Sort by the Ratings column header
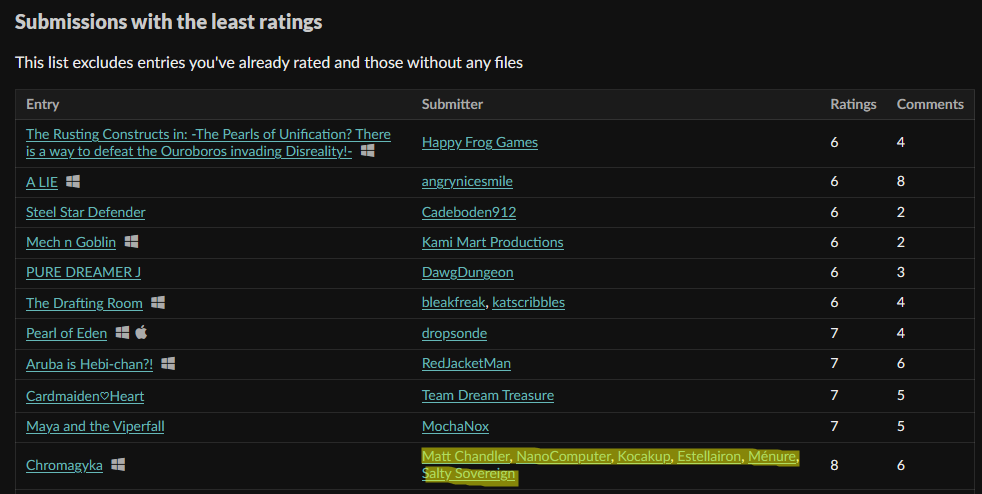982x494 pixels. (853, 104)
